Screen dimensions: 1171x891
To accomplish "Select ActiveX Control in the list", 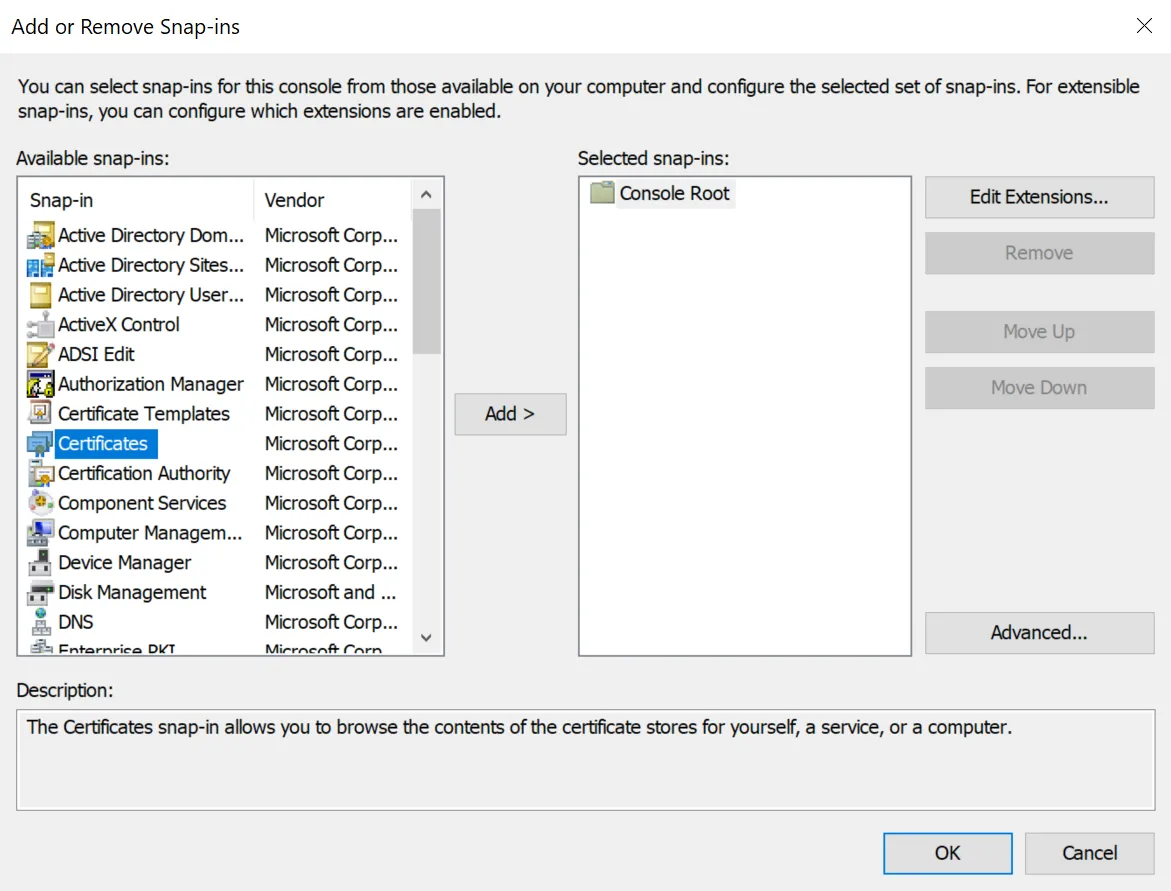I will point(119,325).
